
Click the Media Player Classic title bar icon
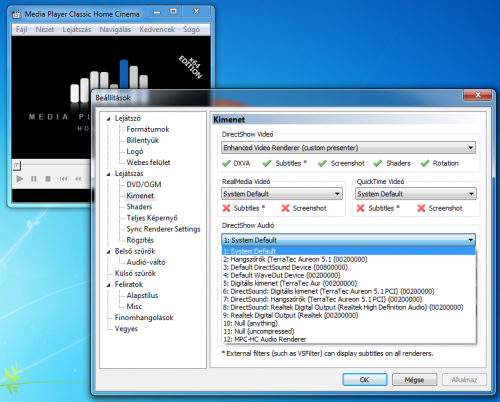(17, 14)
